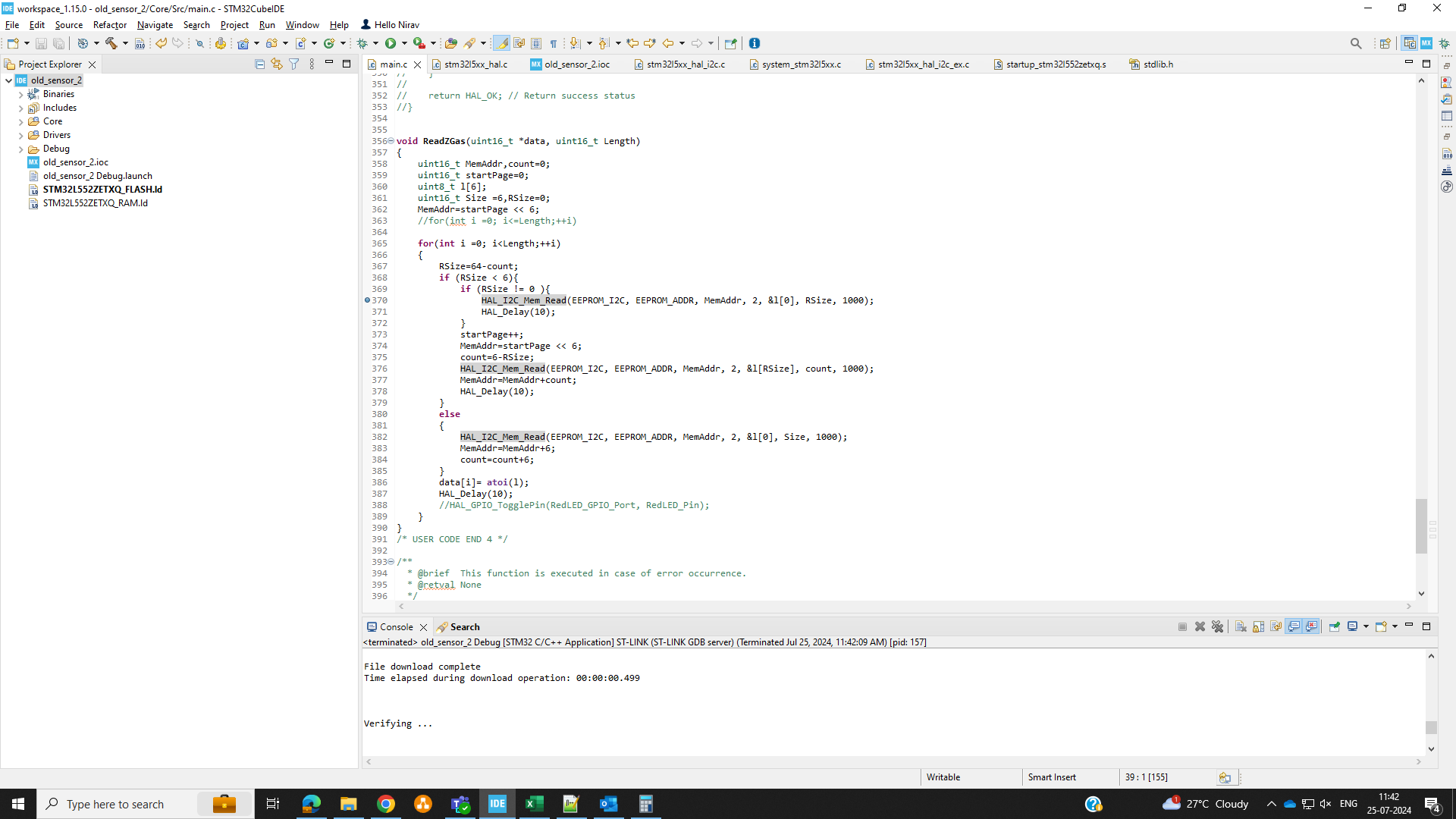Pin the console with the pin icon

(1334, 626)
